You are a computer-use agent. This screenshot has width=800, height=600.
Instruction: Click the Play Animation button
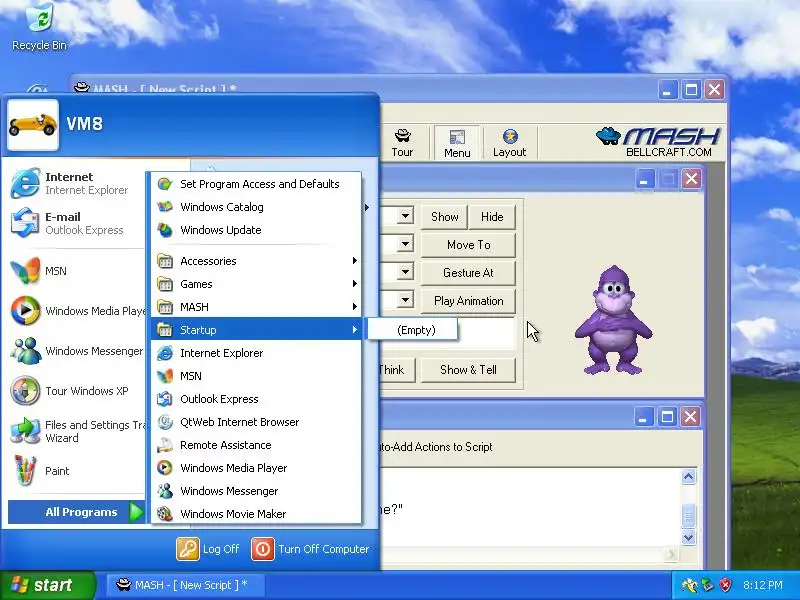(x=468, y=301)
